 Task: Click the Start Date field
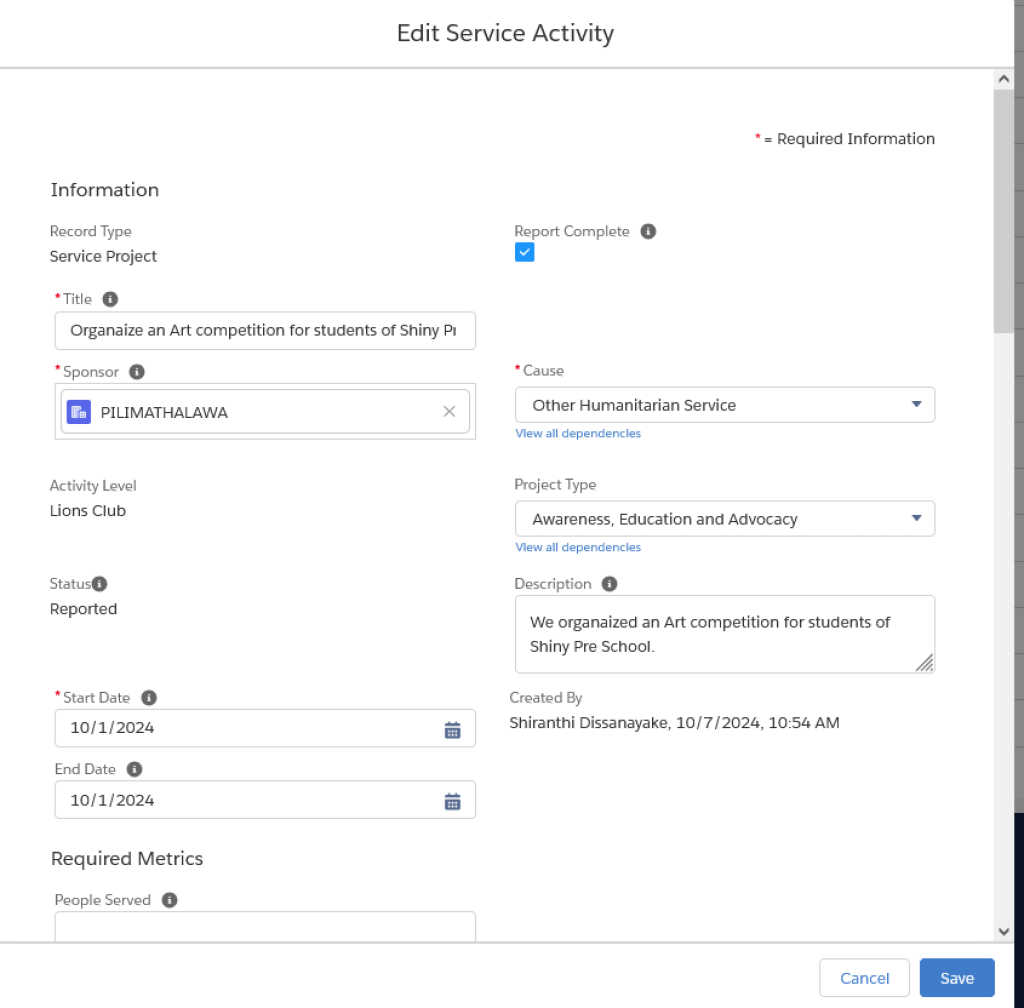click(x=265, y=728)
